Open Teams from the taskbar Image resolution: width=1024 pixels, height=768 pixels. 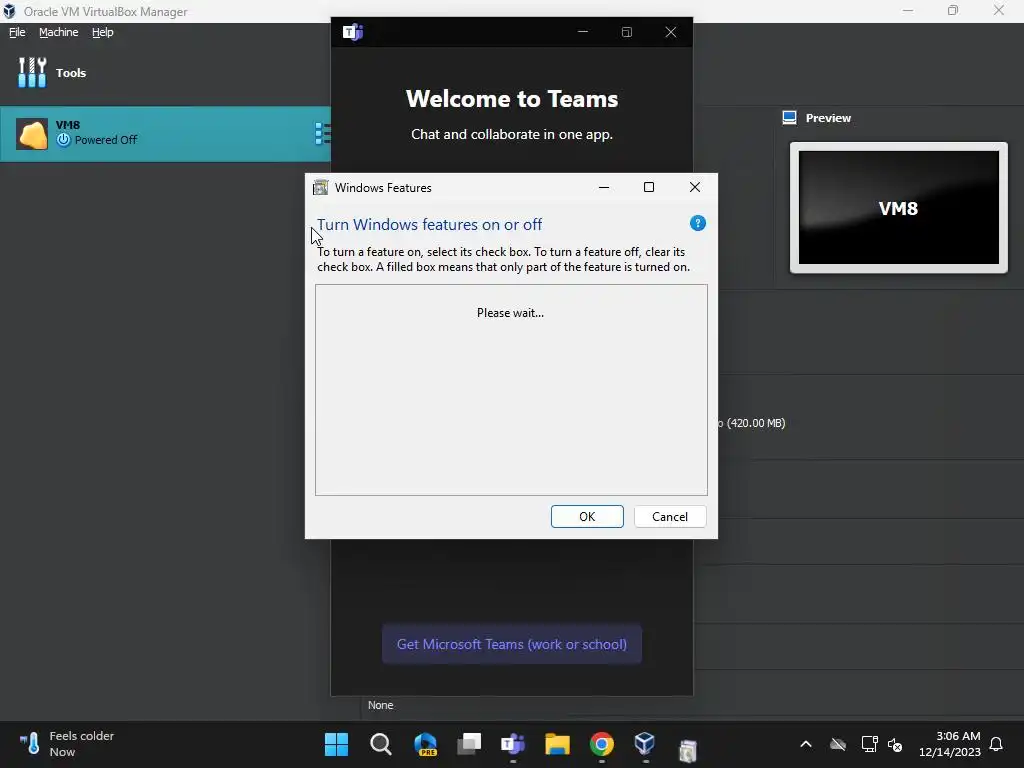point(513,744)
